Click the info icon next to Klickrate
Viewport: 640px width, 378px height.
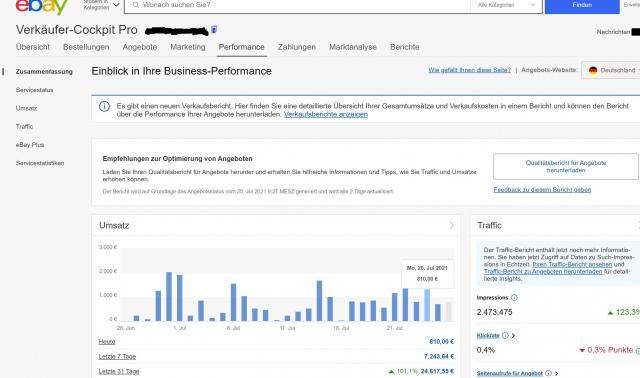[505, 336]
